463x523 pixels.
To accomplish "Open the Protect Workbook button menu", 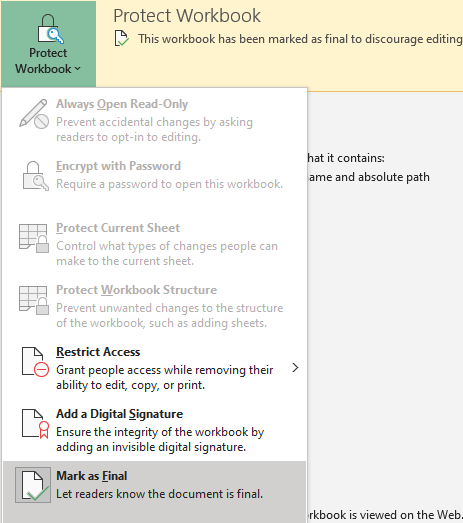I will point(48,44).
